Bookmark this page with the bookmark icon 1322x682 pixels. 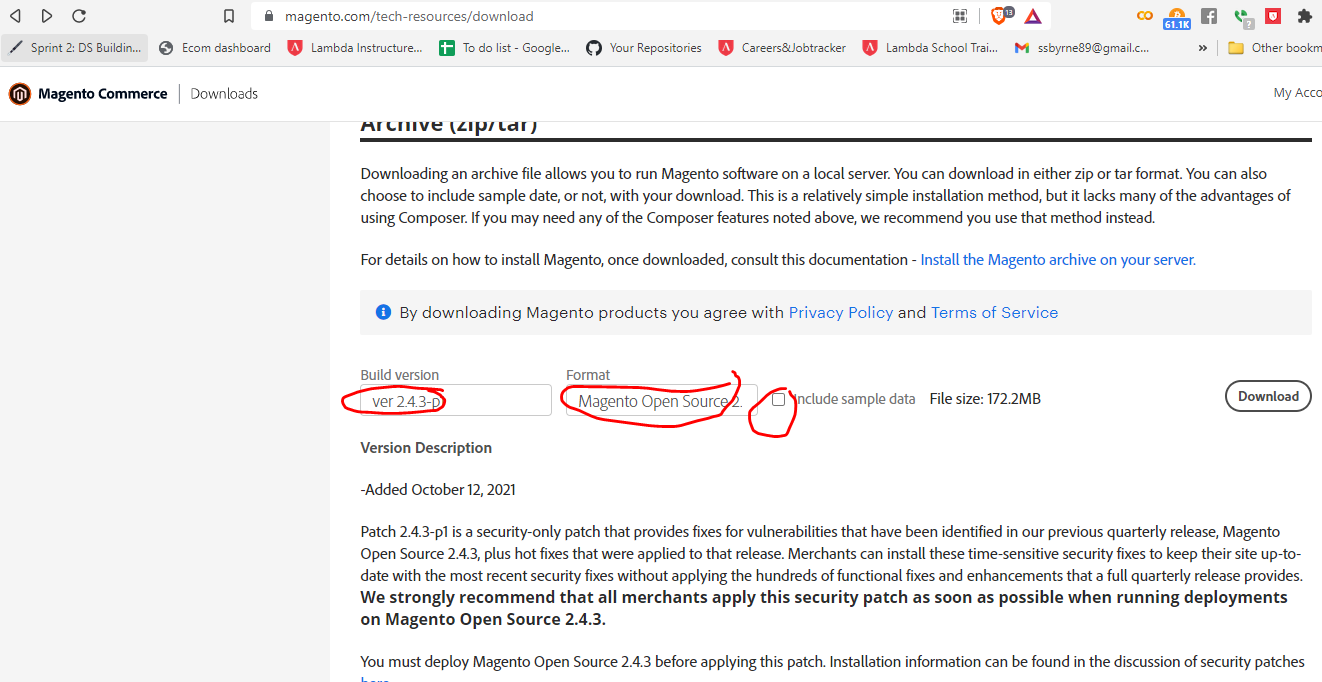click(x=229, y=16)
